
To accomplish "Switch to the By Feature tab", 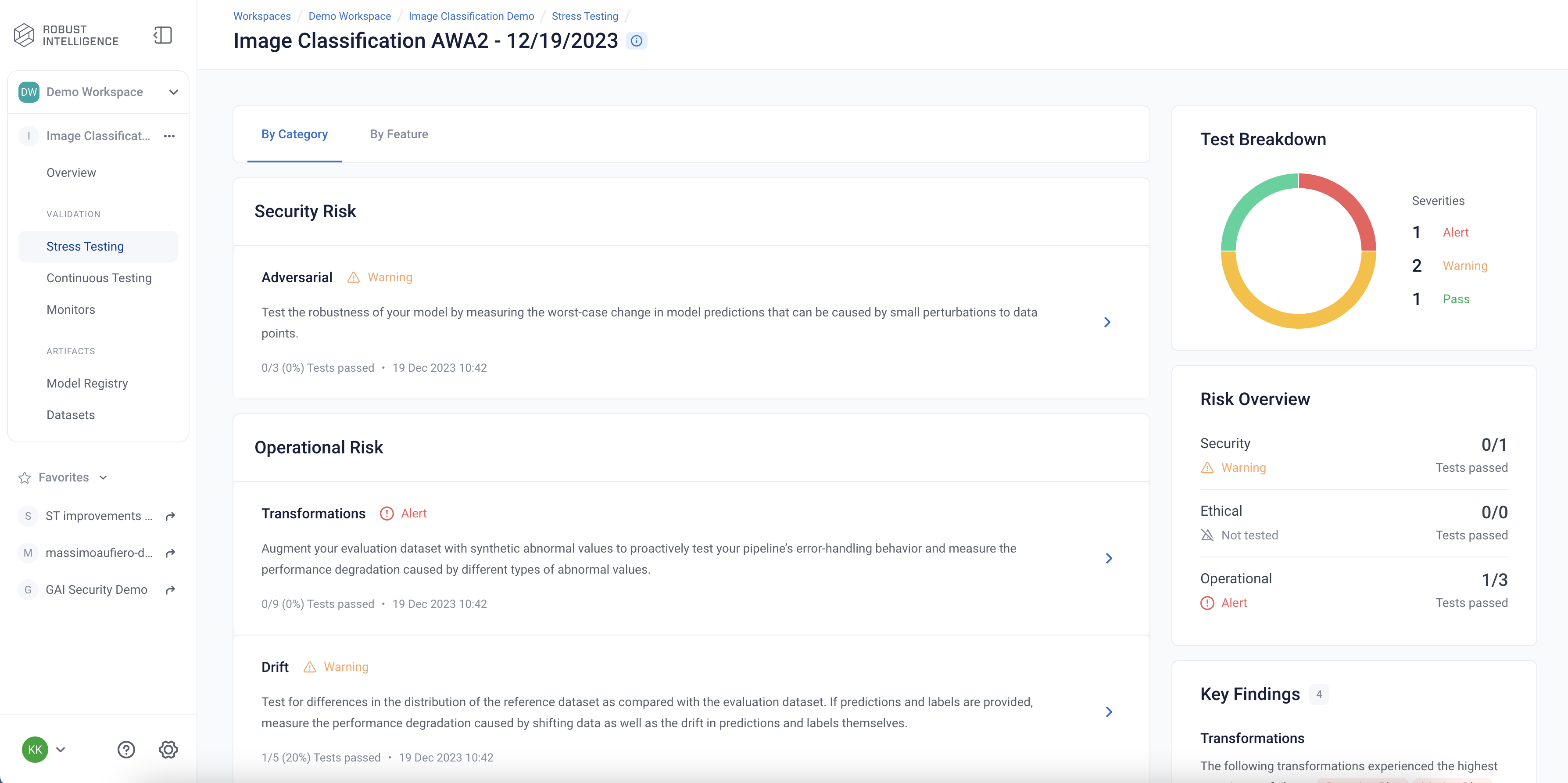I will [398, 134].
